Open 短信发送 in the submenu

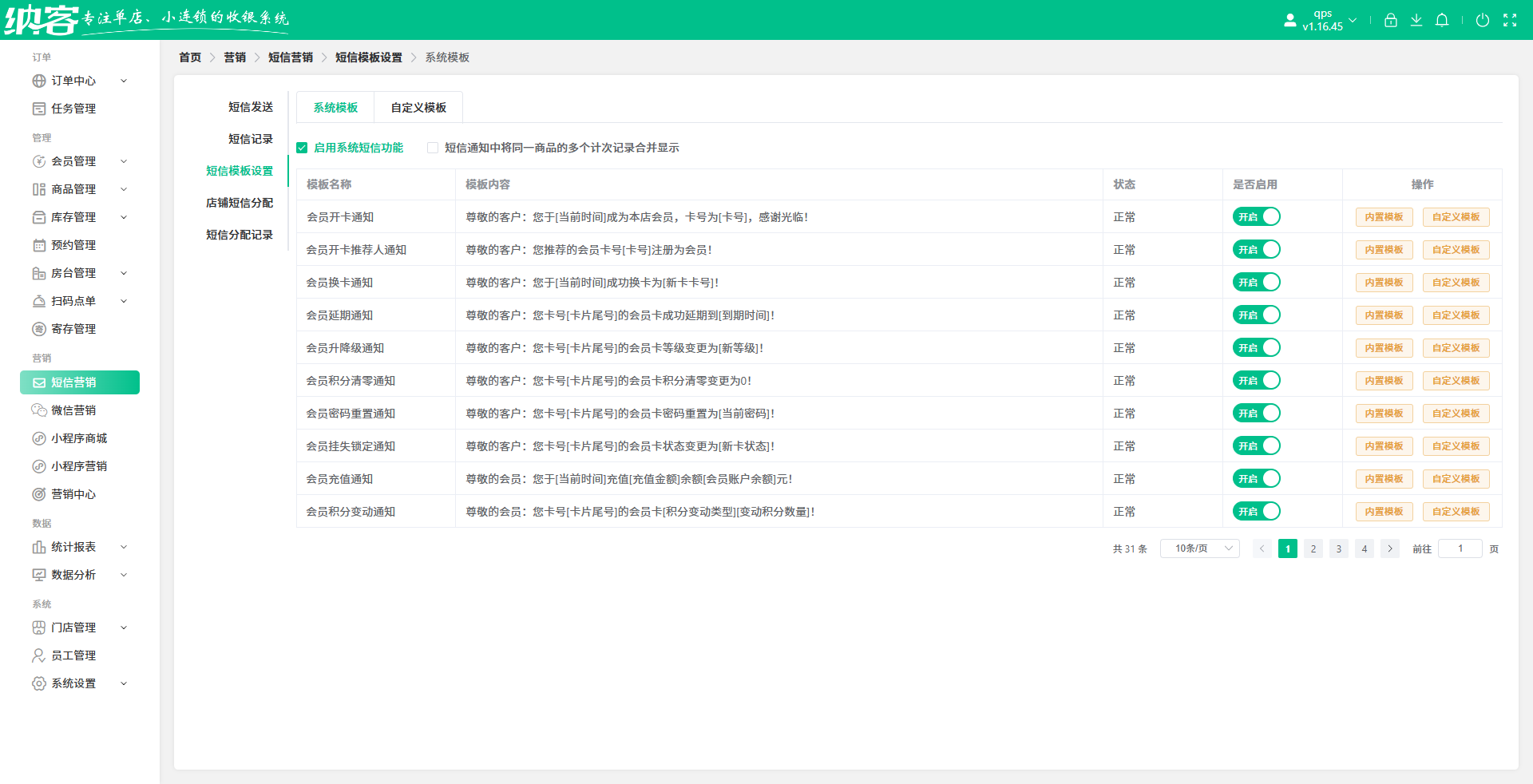click(251, 107)
